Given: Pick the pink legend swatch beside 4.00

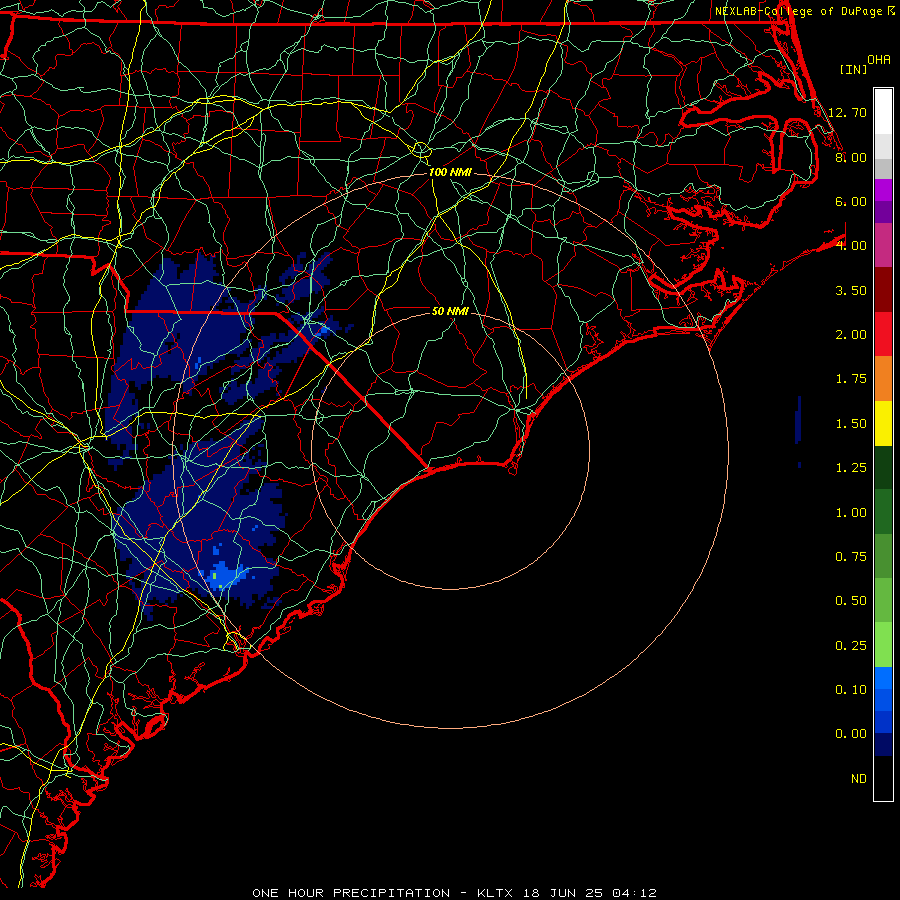Looking at the screenshot, I should [x=883, y=245].
